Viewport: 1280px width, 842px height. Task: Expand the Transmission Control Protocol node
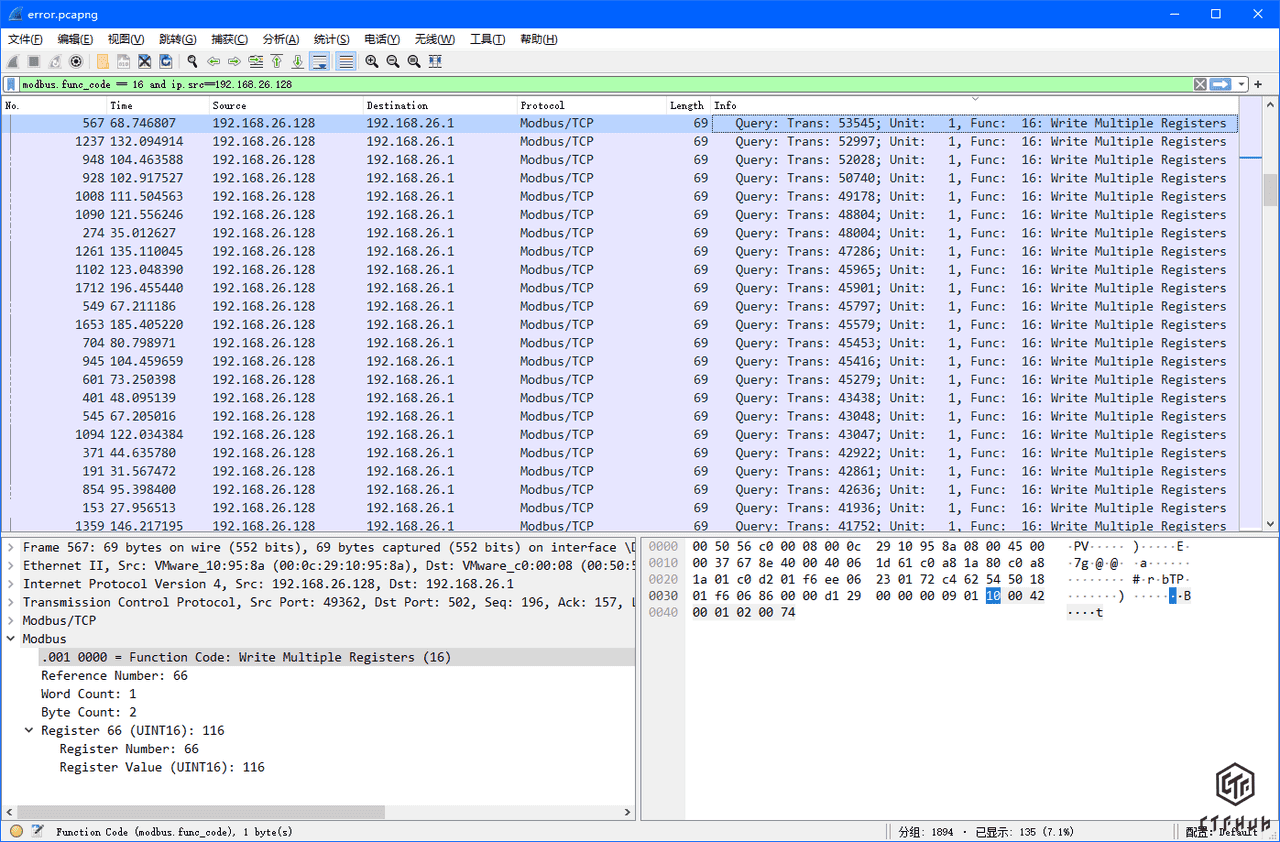point(11,602)
